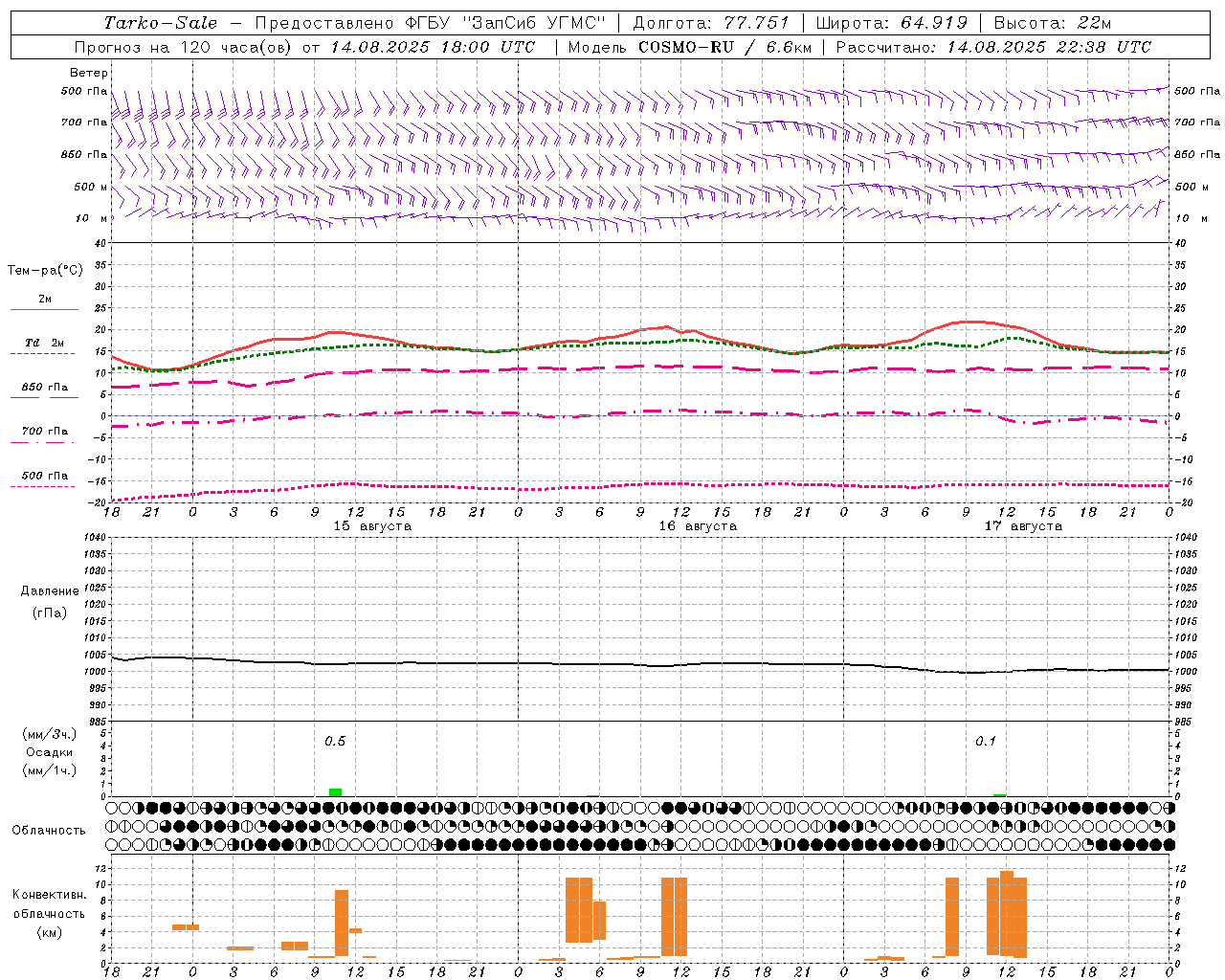Click the 'Конвективн.' convective cloud label
Screen dimensions: 1225x980
click(50, 895)
